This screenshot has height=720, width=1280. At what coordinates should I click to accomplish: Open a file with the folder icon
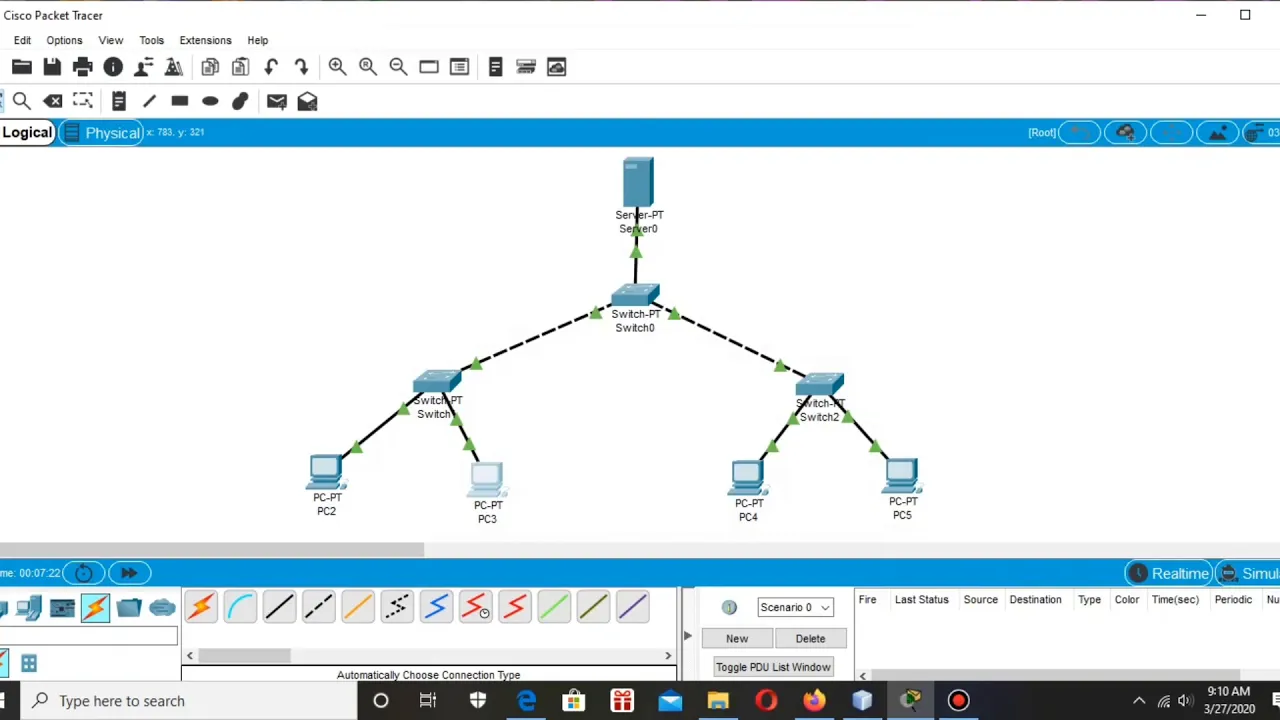21,67
